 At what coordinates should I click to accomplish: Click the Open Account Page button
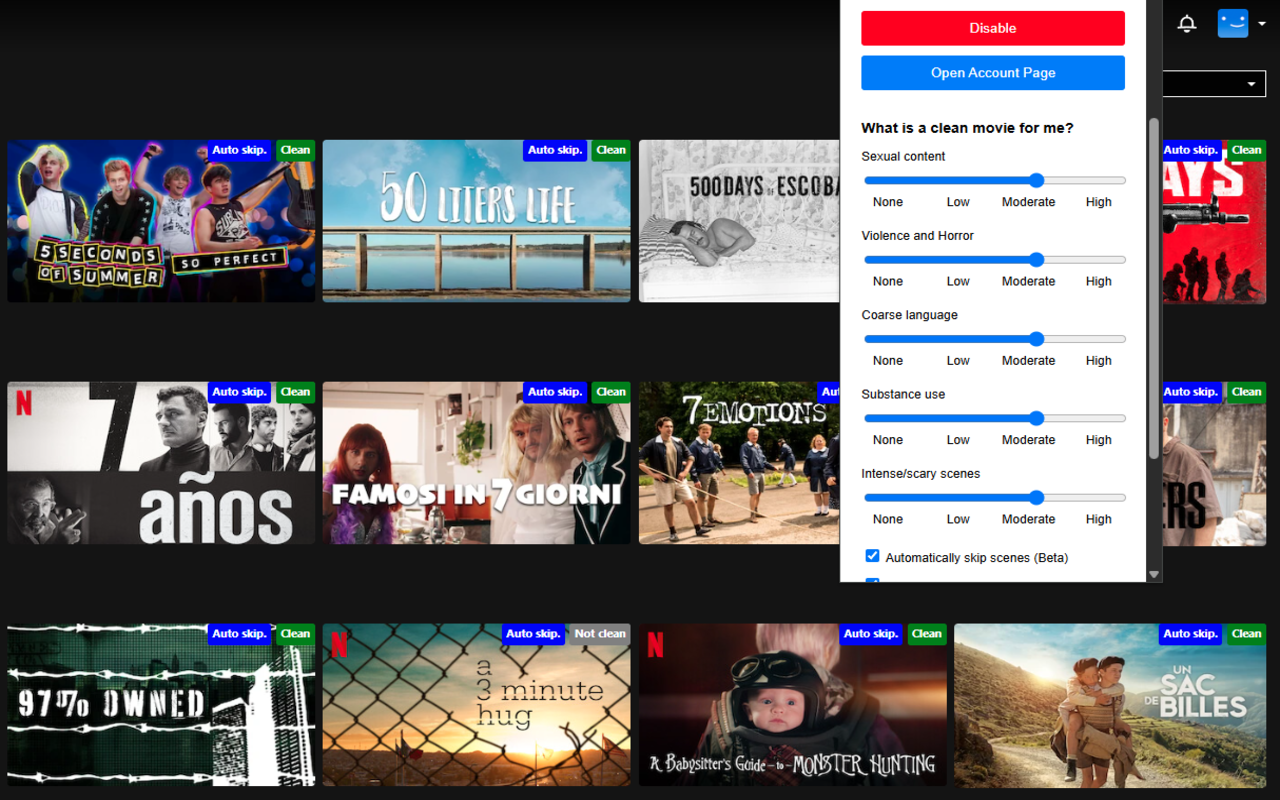click(x=993, y=73)
